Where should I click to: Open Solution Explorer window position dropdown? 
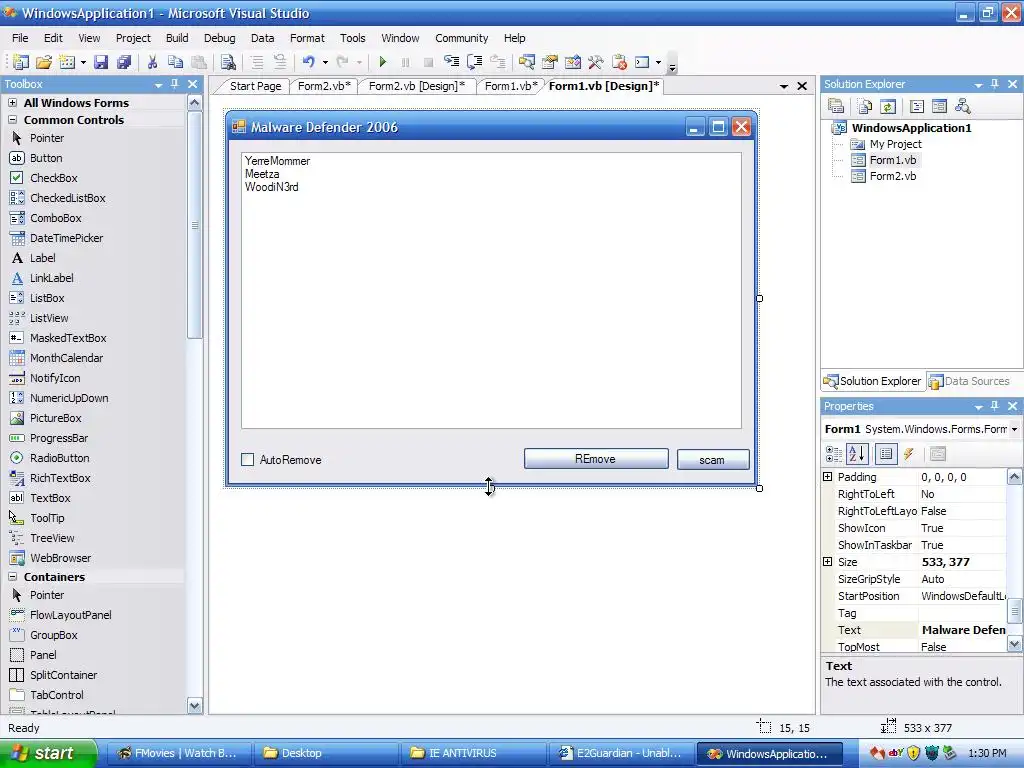click(978, 84)
